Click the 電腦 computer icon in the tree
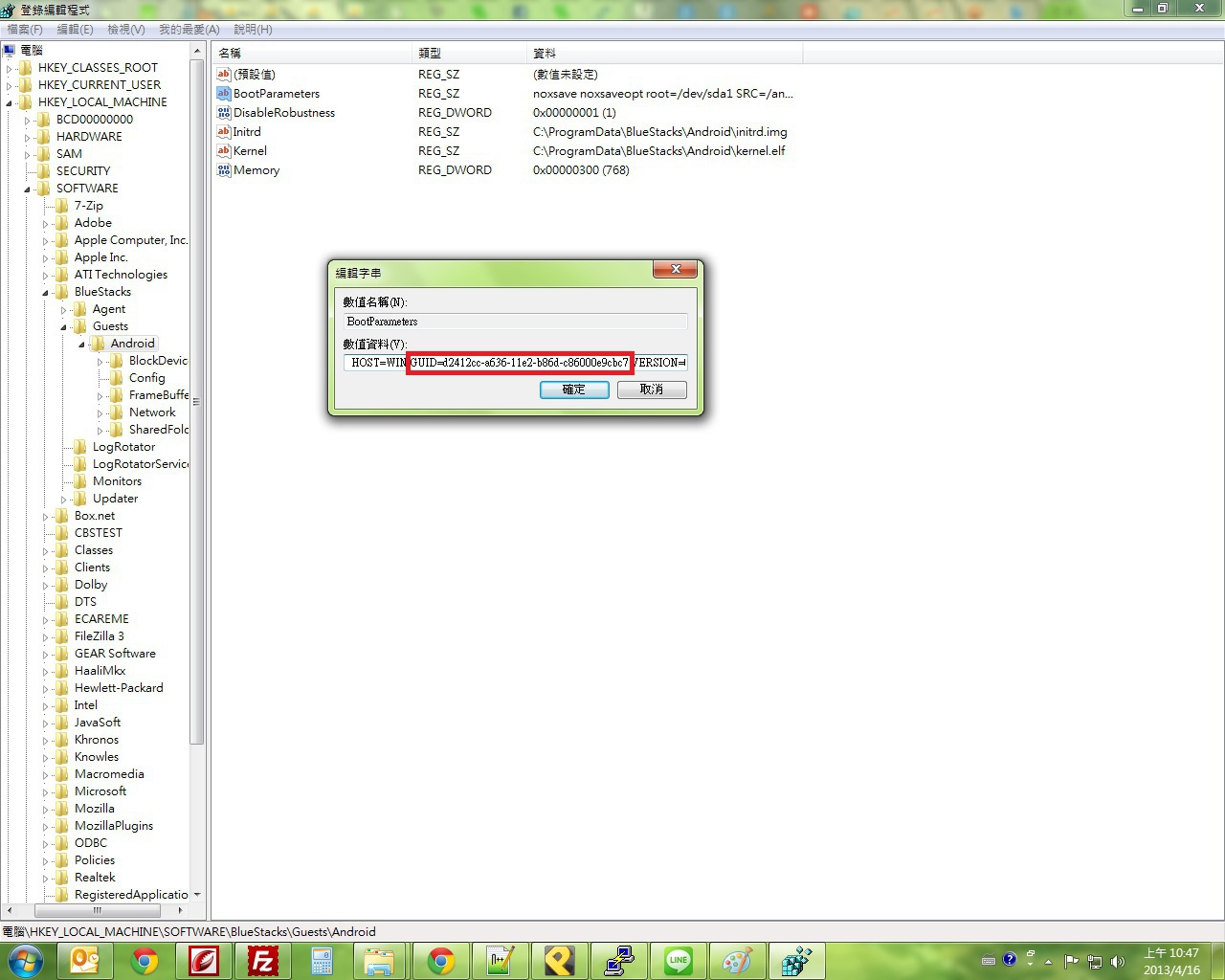This screenshot has width=1225, height=980. tap(10, 50)
